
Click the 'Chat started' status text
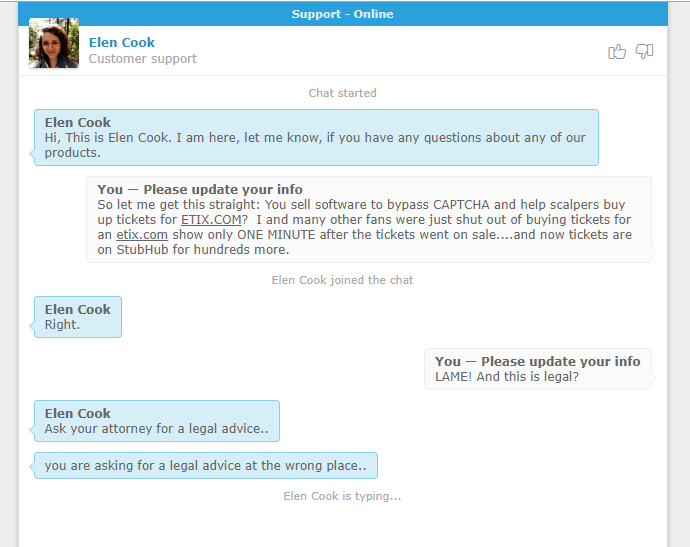[342, 93]
